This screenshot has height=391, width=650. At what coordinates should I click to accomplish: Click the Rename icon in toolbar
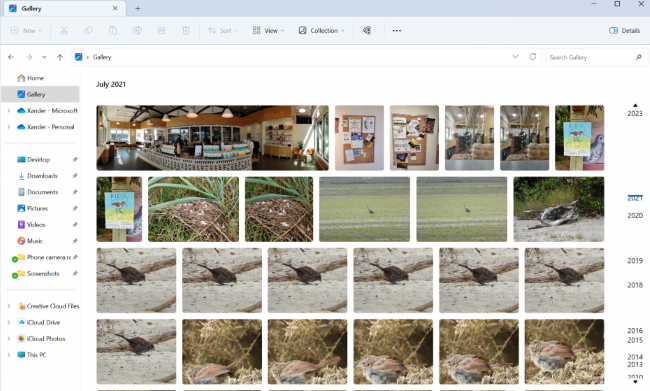(137, 31)
